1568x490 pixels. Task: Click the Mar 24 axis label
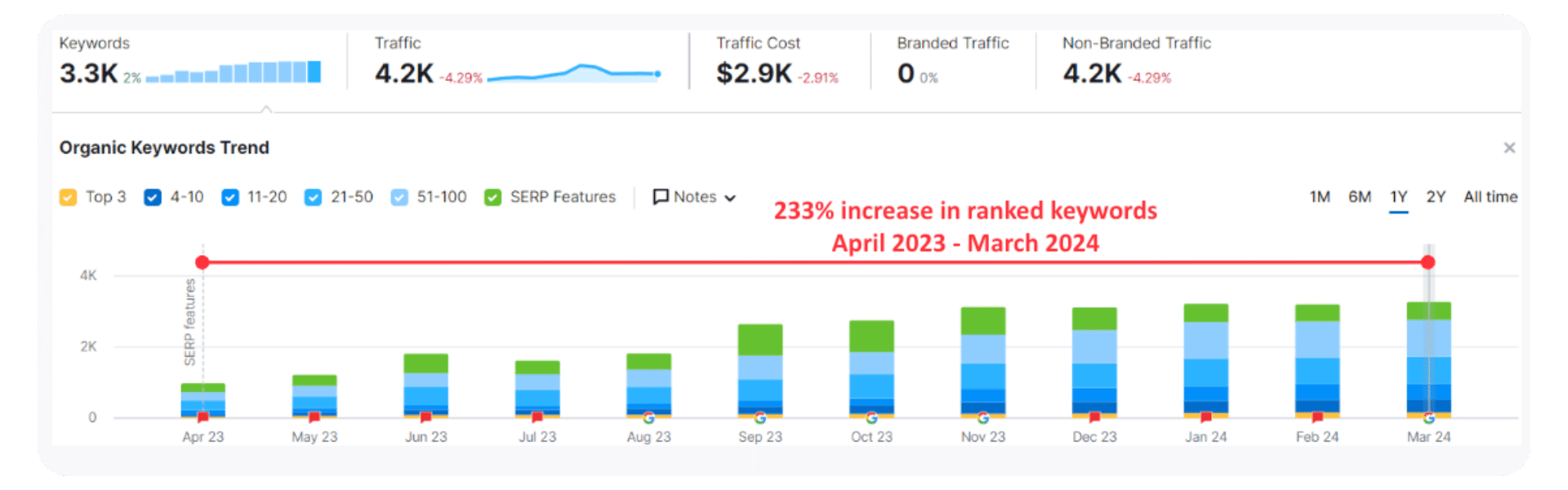point(1428,437)
